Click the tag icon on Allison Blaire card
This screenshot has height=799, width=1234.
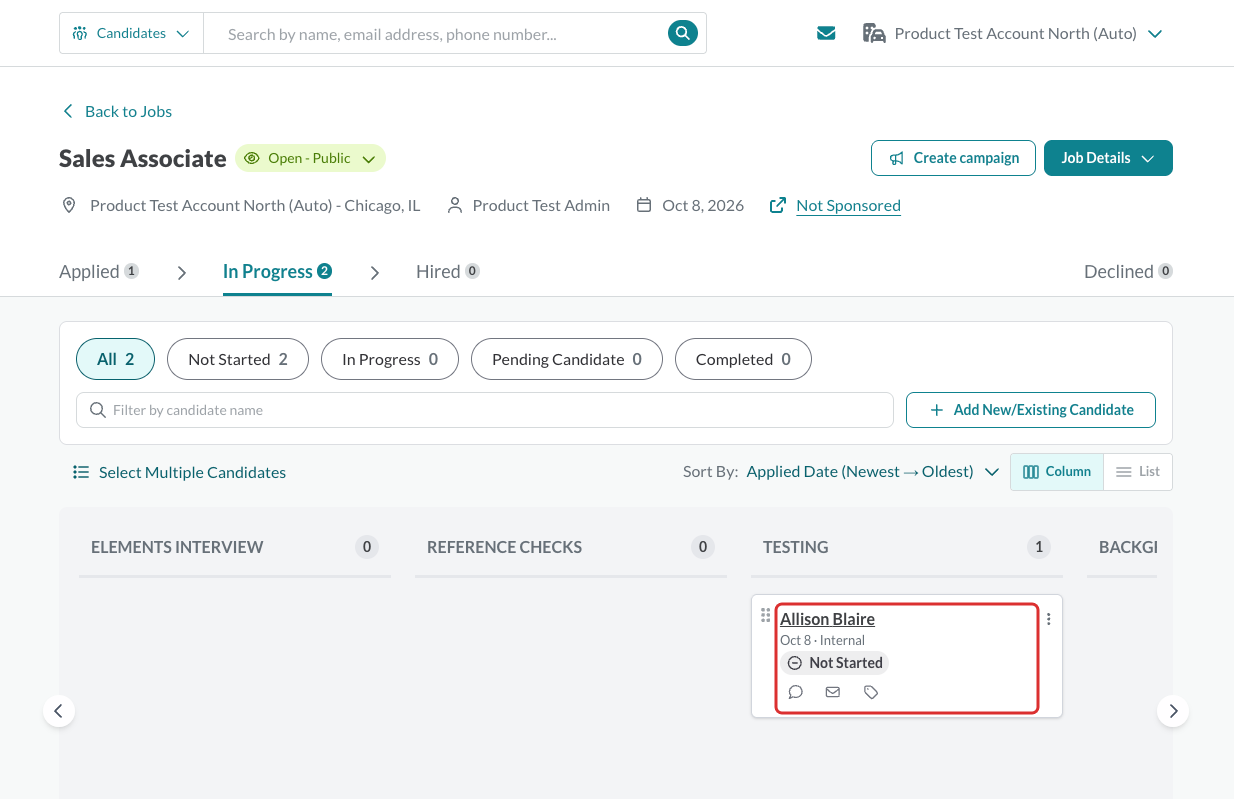[871, 692]
